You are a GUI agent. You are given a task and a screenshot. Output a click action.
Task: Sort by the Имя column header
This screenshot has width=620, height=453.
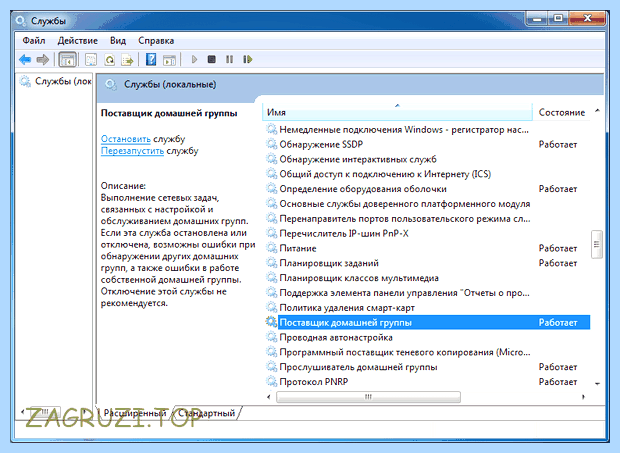397,112
